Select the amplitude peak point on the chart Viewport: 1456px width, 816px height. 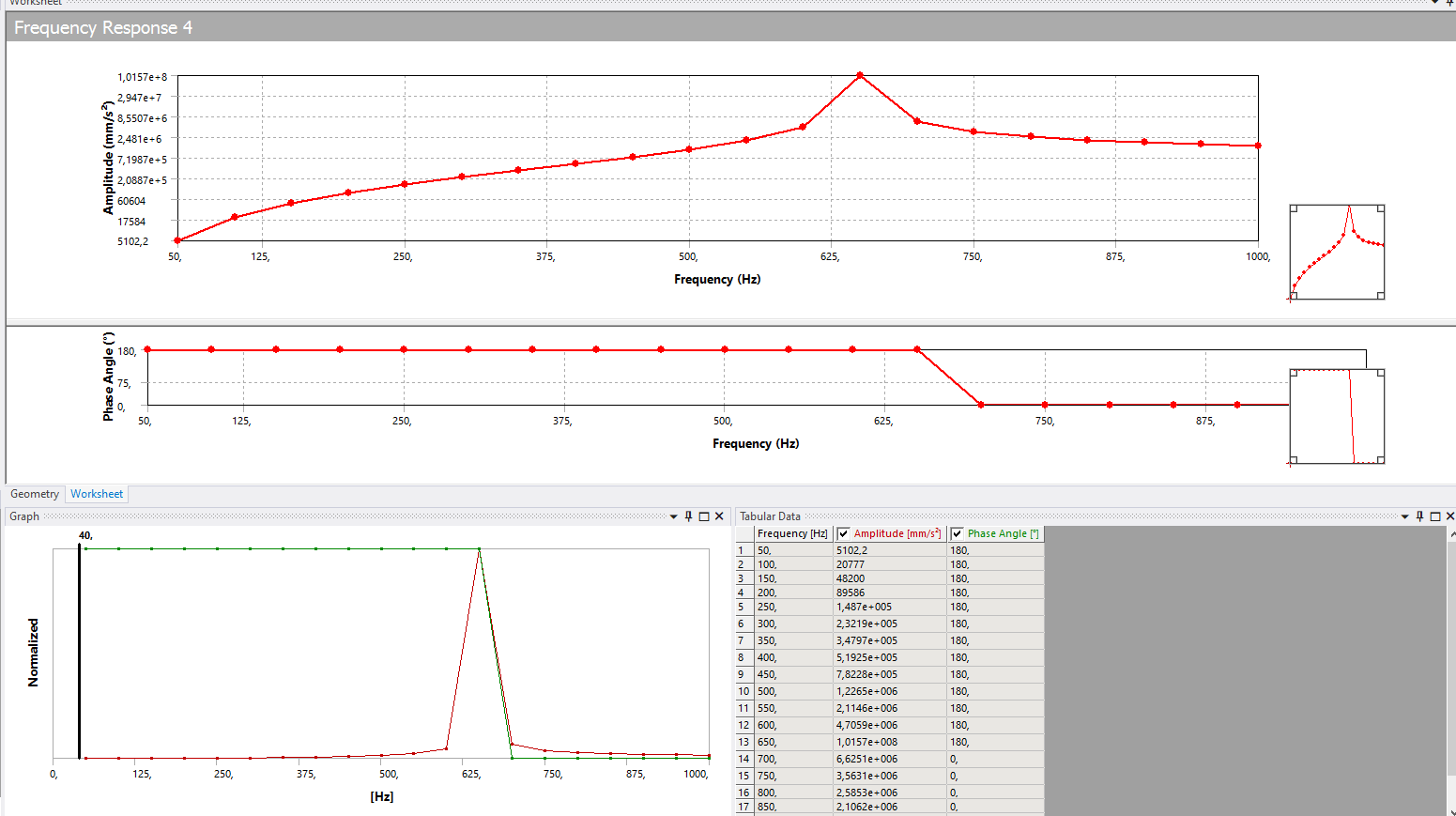(x=860, y=75)
